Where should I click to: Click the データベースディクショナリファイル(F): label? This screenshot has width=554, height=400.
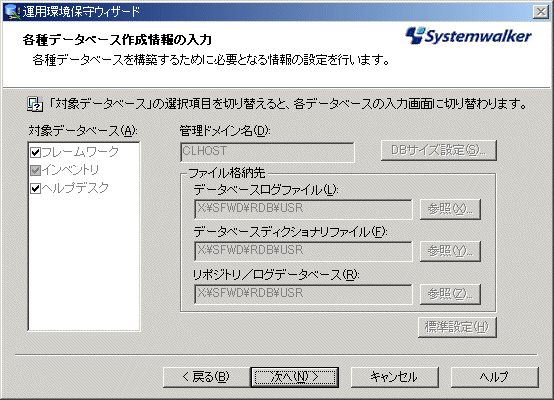point(290,232)
